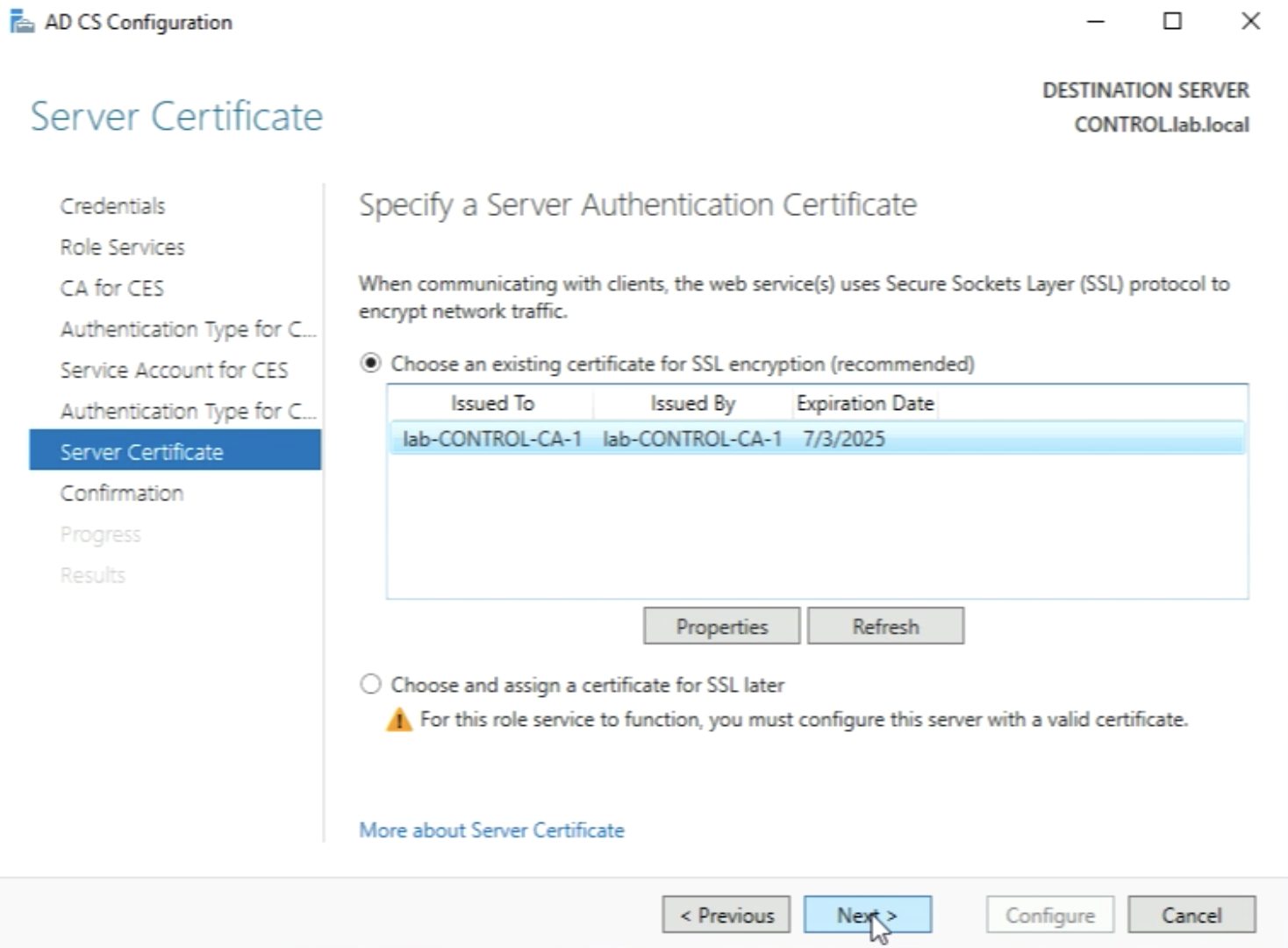1288x948 pixels.
Task: Go back with the Previous button
Action: tap(726, 916)
